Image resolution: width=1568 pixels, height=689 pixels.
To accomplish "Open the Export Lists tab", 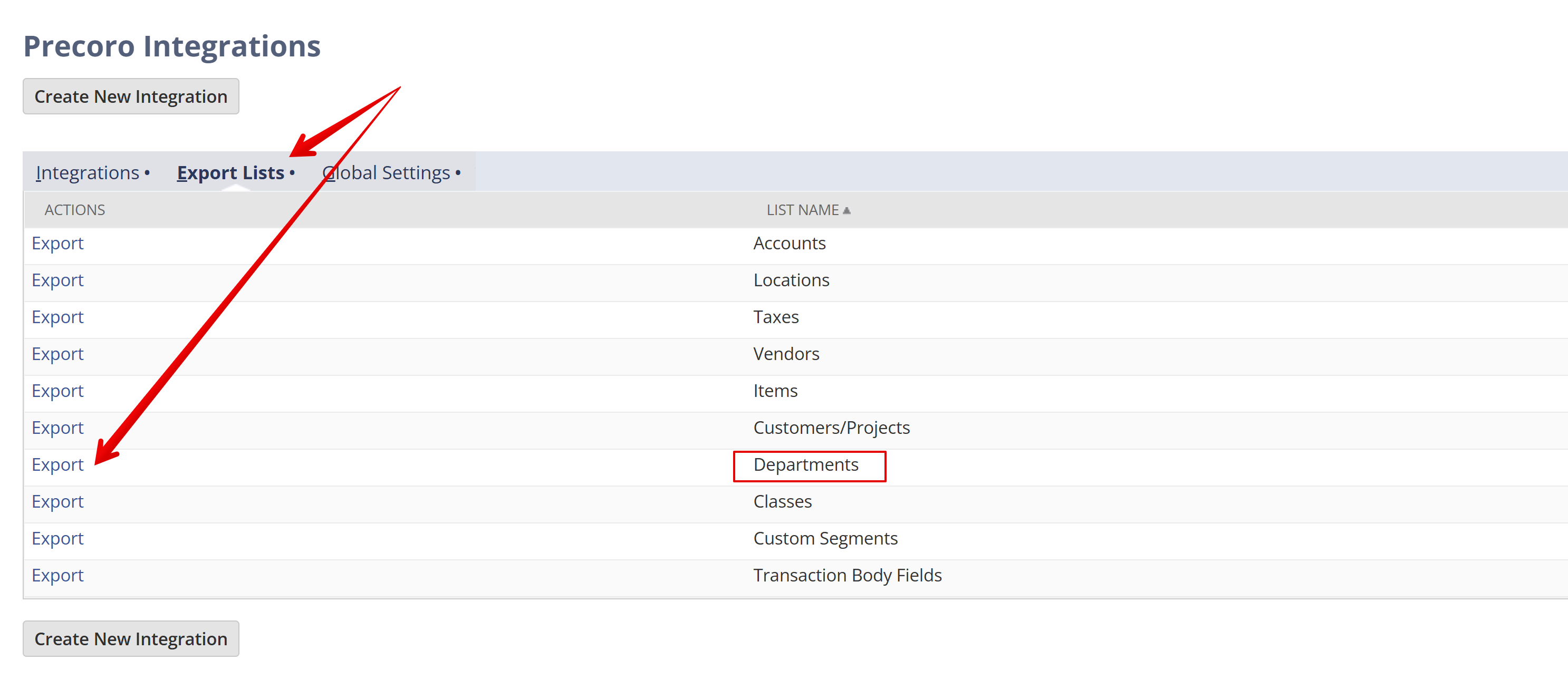I will (x=236, y=173).
